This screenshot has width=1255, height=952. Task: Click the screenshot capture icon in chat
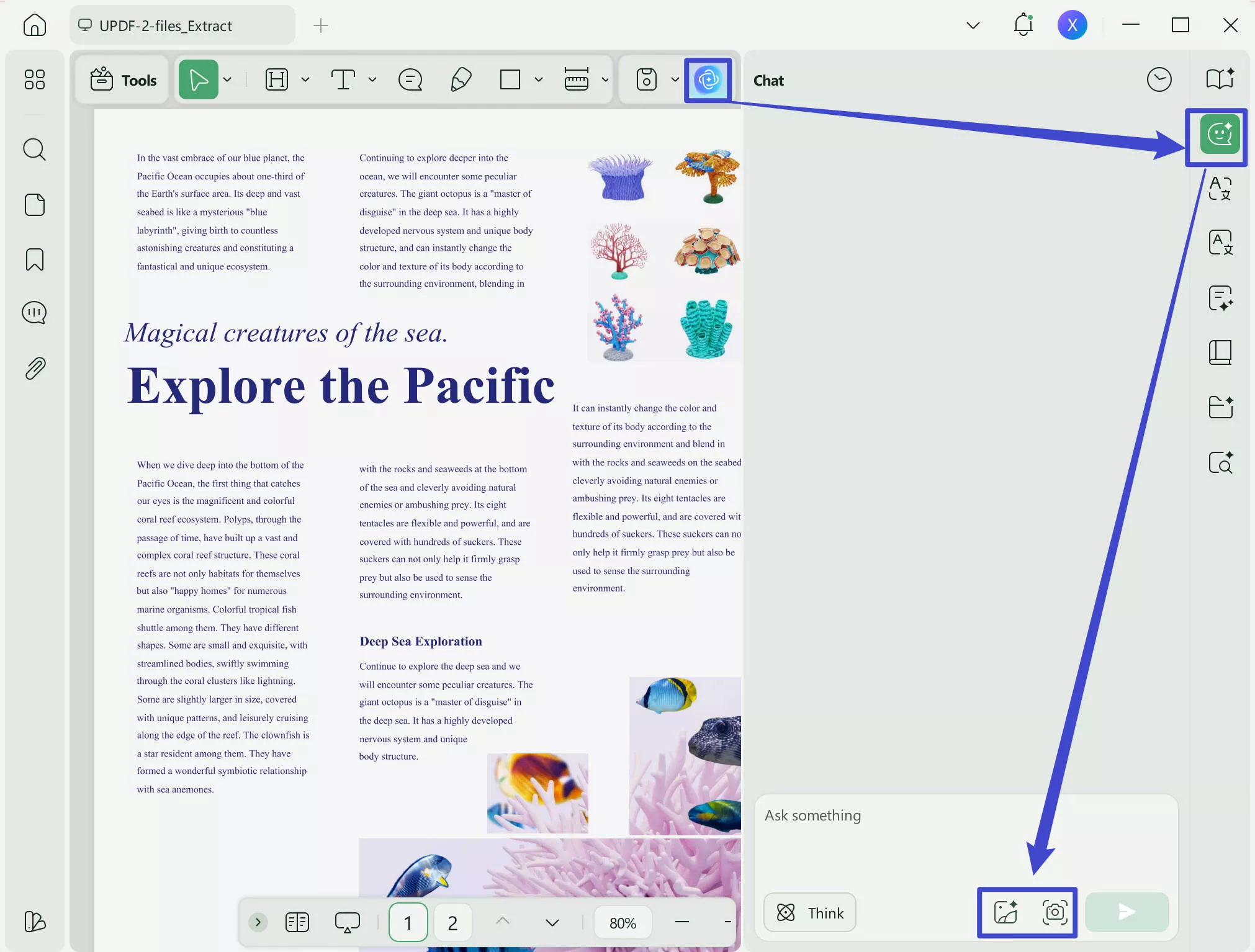[1054, 912]
